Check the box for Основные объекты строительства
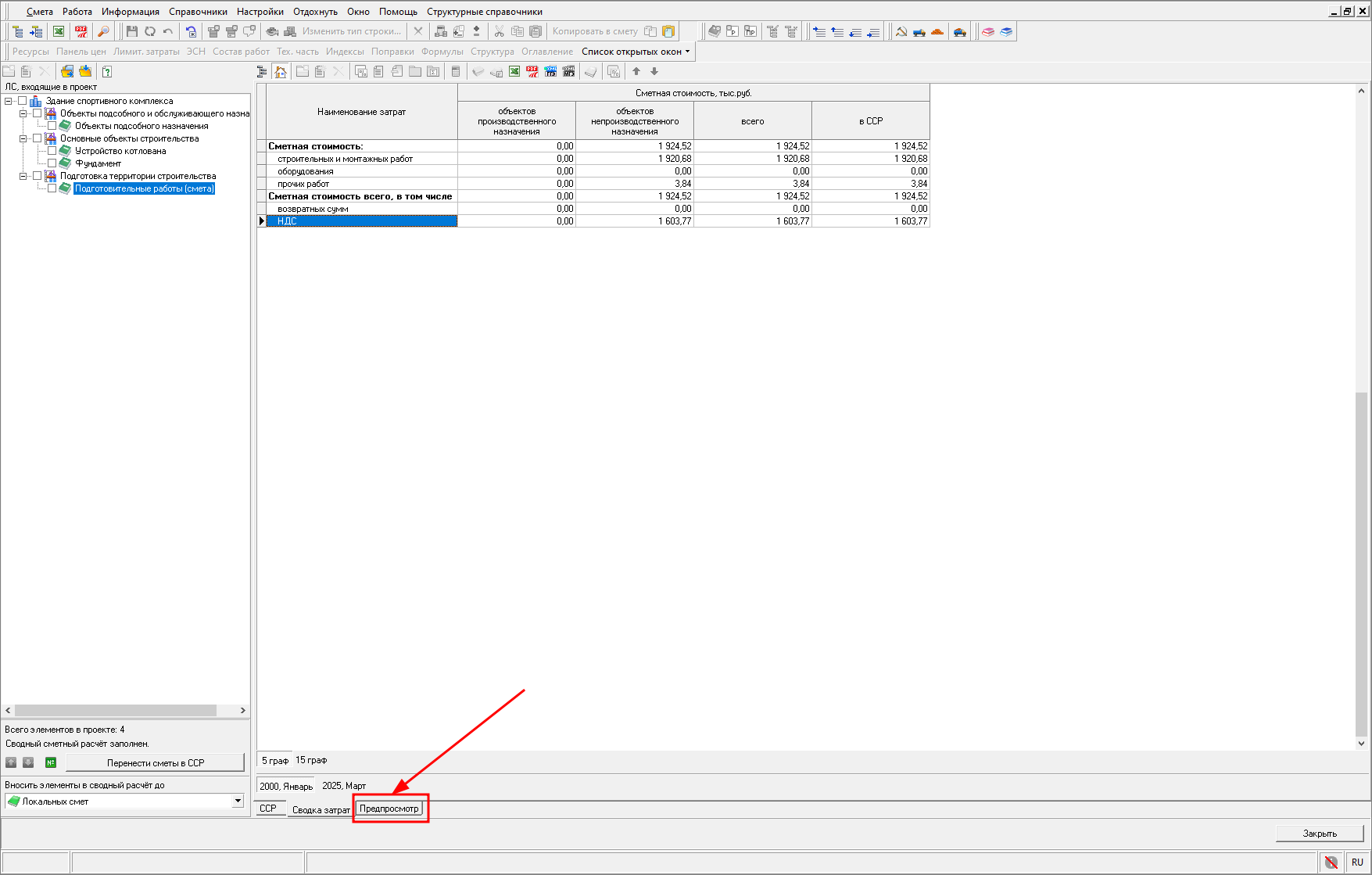The height and width of the screenshot is (875, 1372). [37, 138]
